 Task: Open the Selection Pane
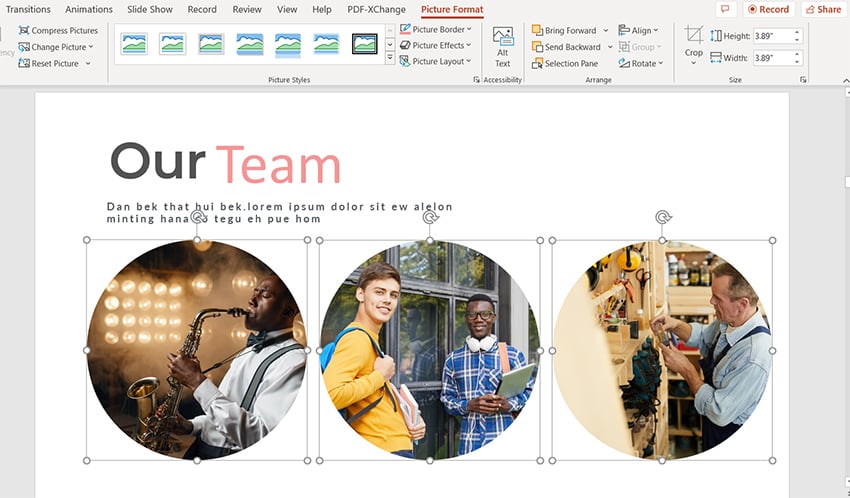(x=565, y=63)
